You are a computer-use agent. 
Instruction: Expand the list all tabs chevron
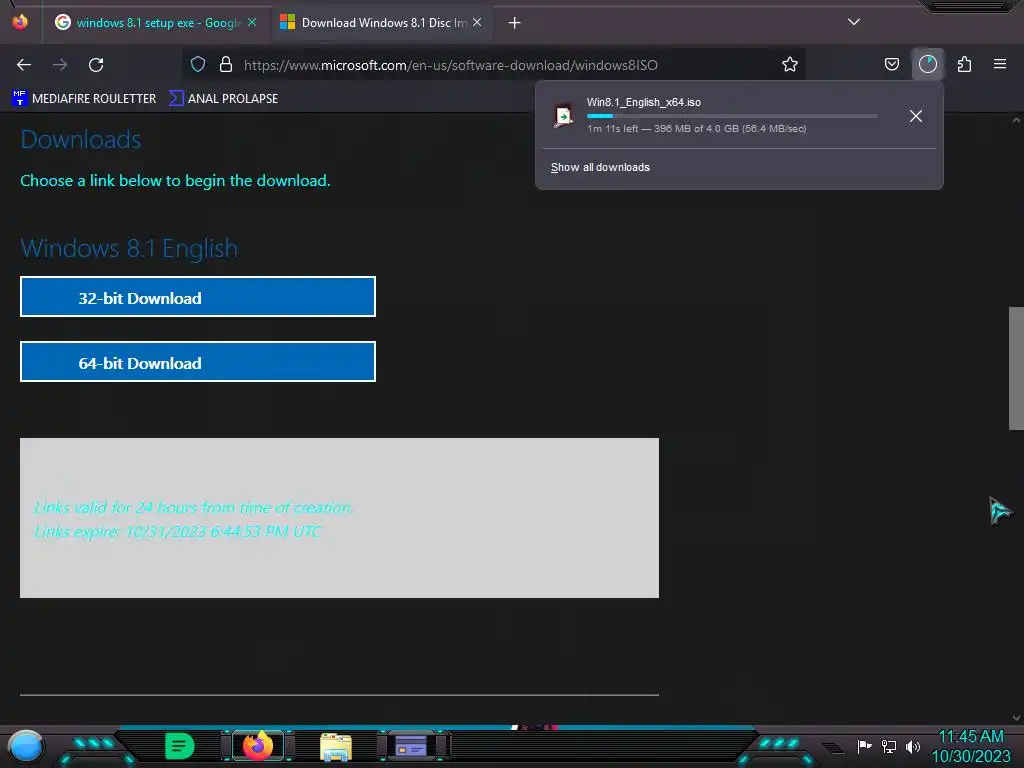click(854, 22)
